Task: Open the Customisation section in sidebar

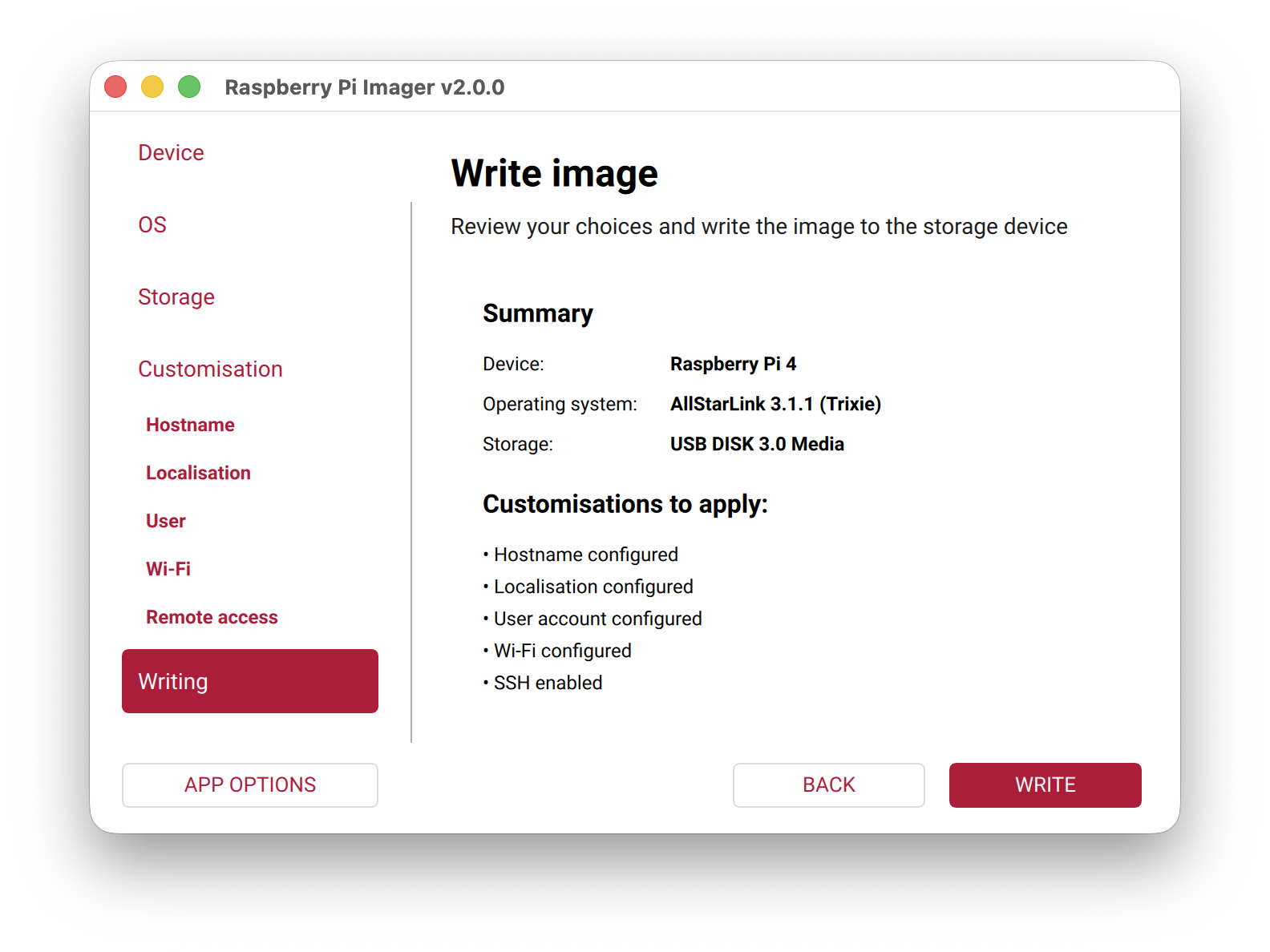Action: (210, 369)
